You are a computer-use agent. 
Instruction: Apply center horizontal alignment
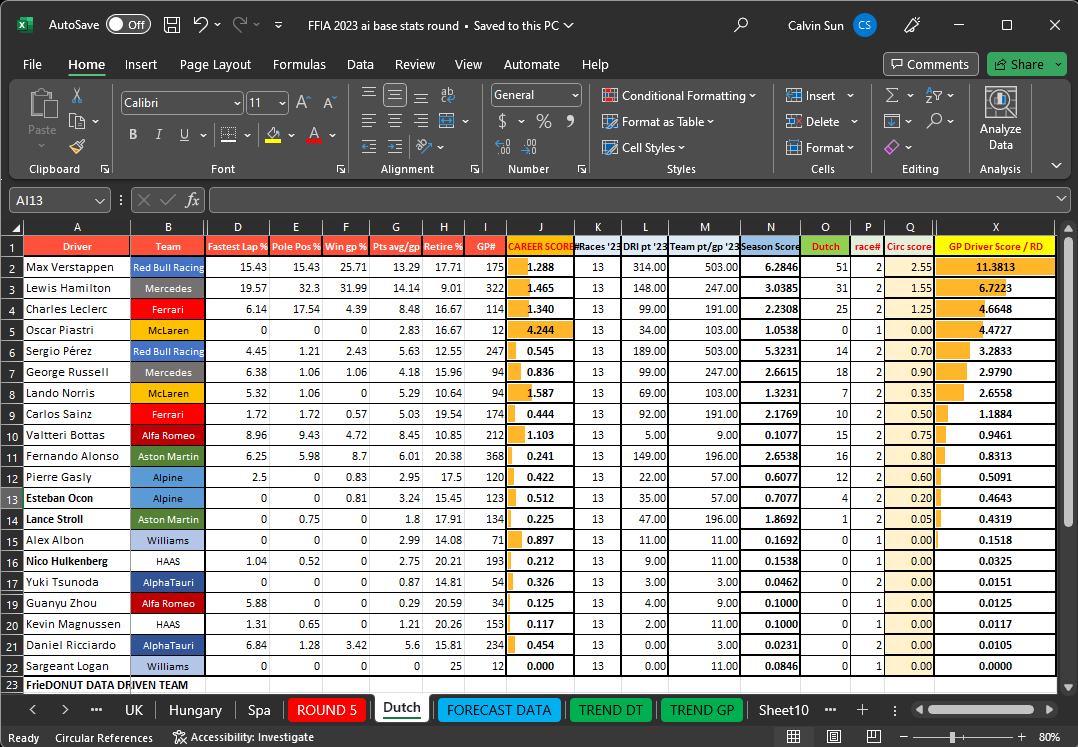coord(395,121)
